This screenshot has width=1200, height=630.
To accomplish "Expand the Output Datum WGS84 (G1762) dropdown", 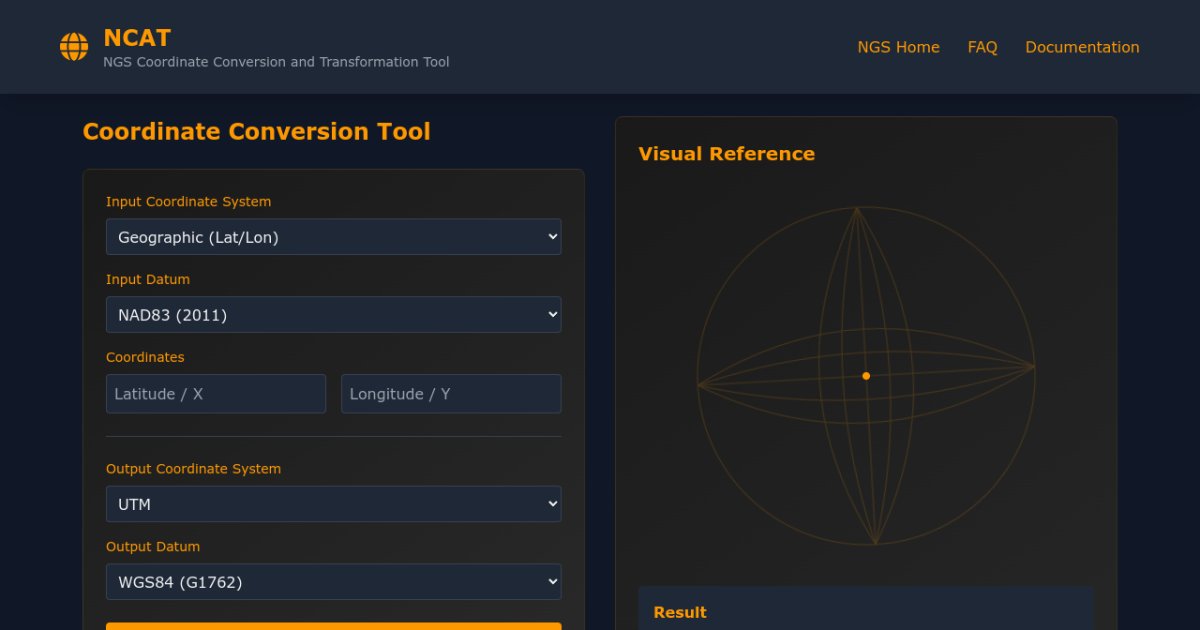I will click(x=333, y=582).
